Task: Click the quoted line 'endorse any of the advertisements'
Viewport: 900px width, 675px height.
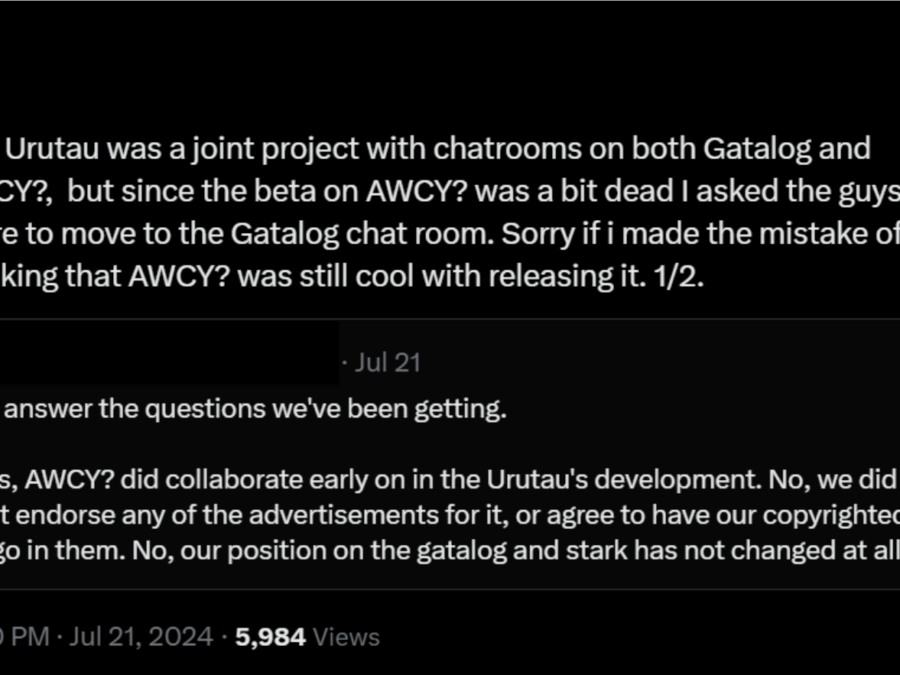Action: click(450, 515)
